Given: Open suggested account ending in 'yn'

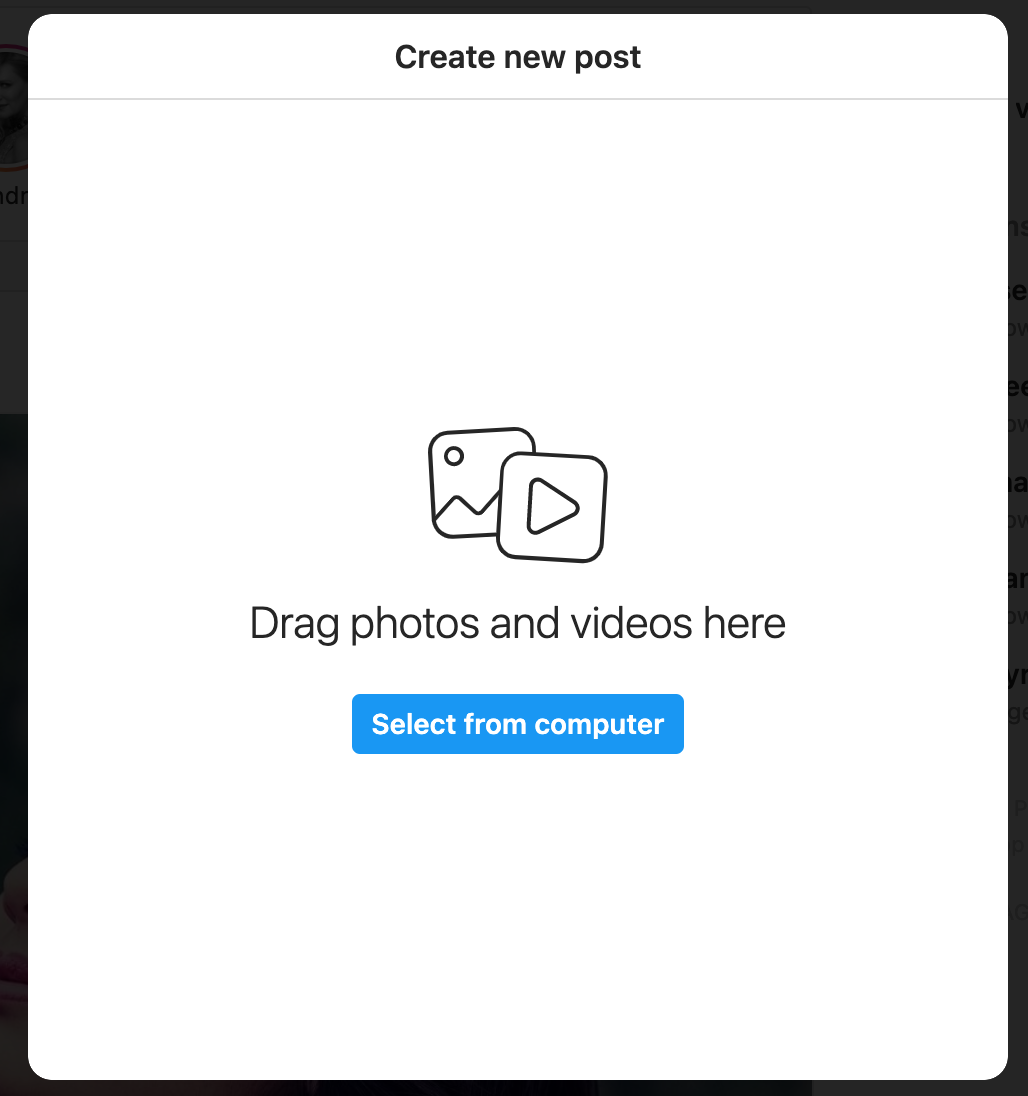Looking at the screenshot, I should coord(1018,675).
